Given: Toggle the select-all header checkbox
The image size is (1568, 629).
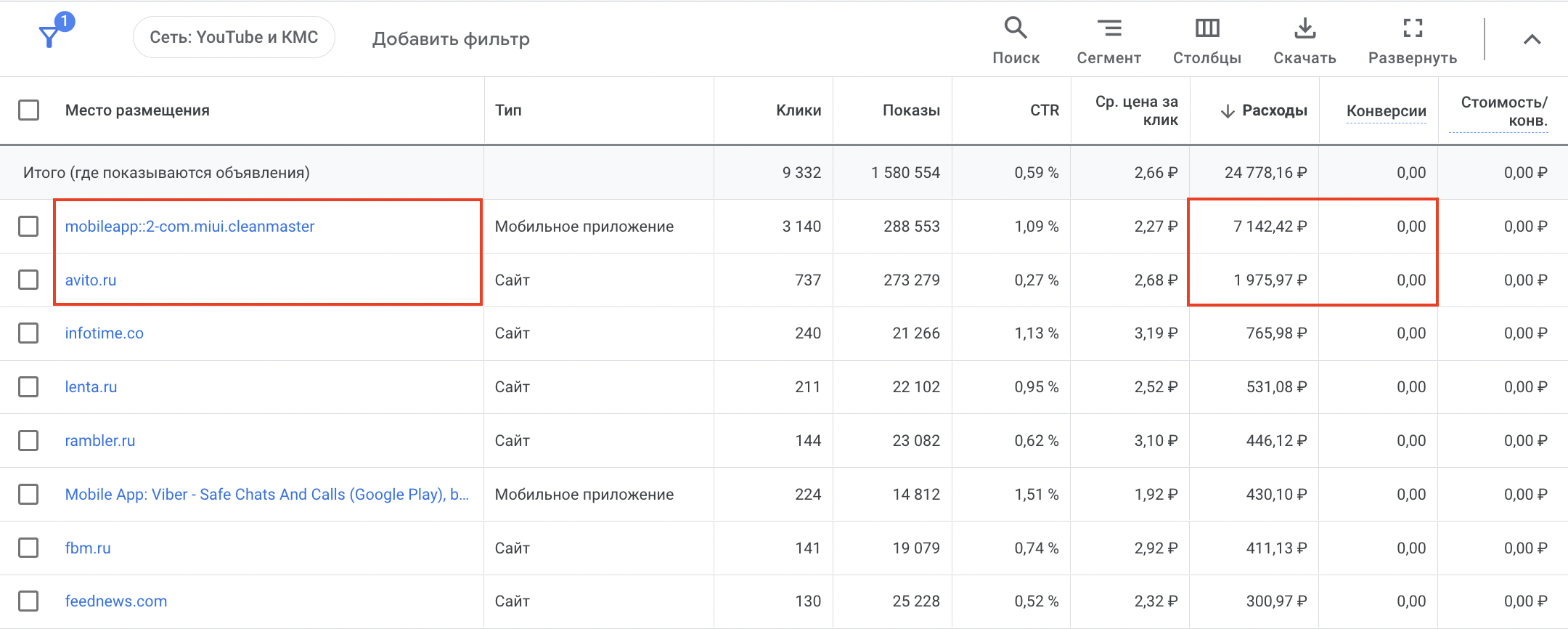Looking at the screenshot, I should [x=28, y=110].
